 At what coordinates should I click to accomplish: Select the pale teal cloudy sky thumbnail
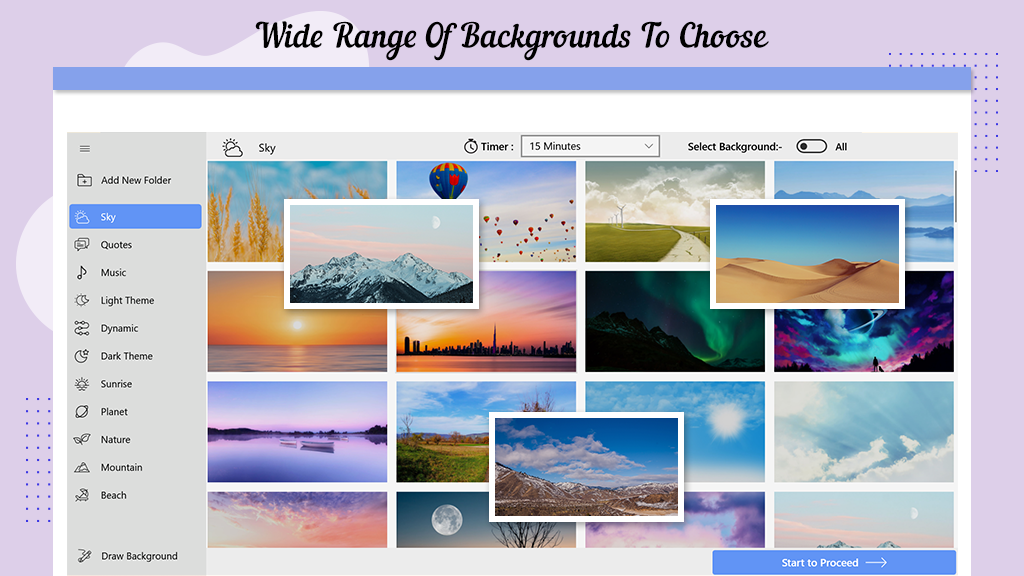point(864,432)
